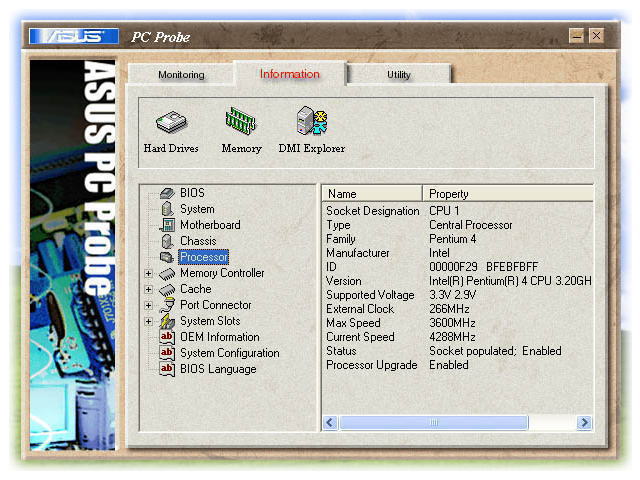This screenshot has height=480, width=640.
Task: Select Motherboard in the tree
Action: click(x=210, y=225)
